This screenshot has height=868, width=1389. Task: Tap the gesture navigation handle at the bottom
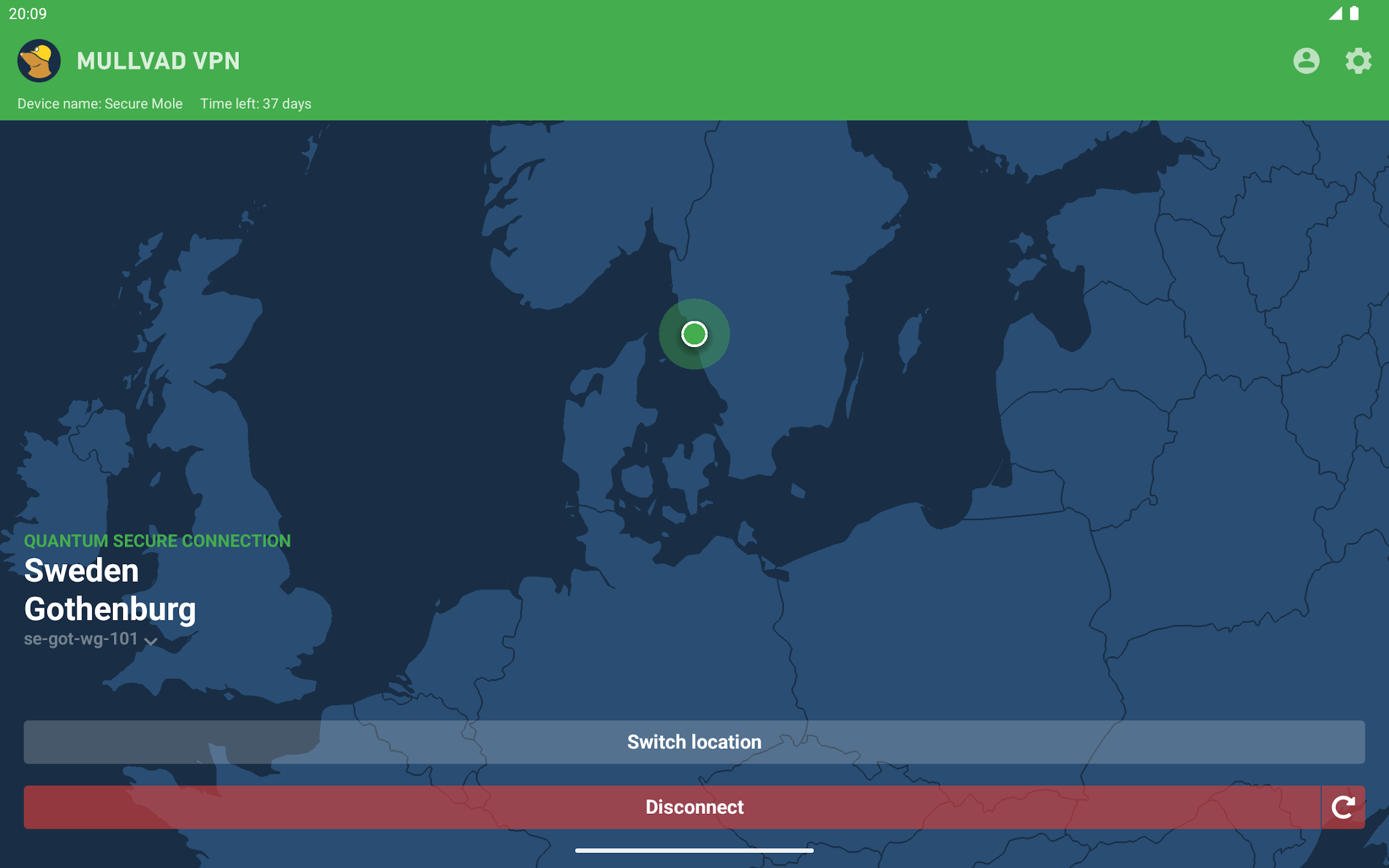tap(694, 852)
